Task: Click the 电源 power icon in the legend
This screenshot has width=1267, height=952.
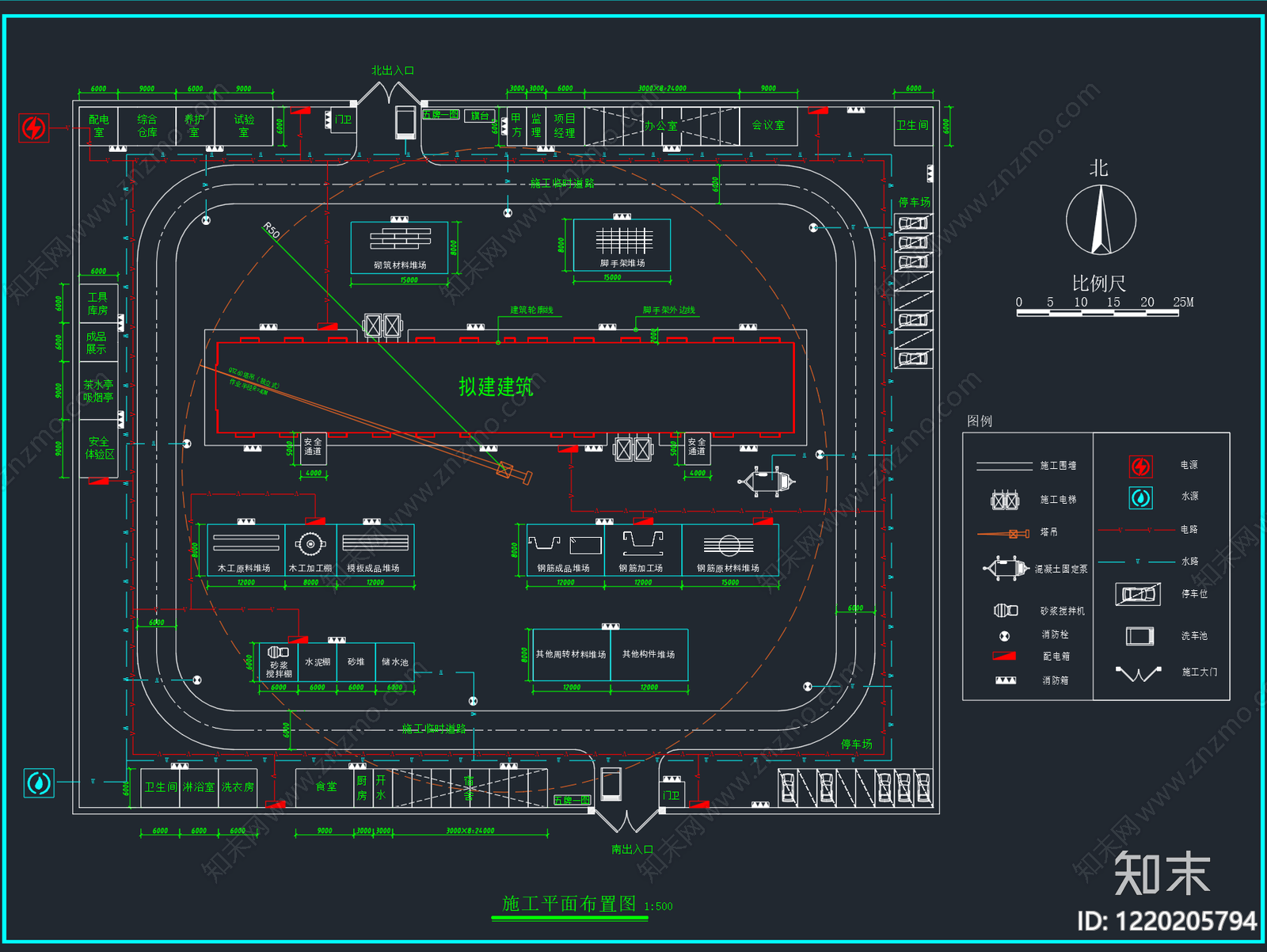Action: coord(1140,466)
